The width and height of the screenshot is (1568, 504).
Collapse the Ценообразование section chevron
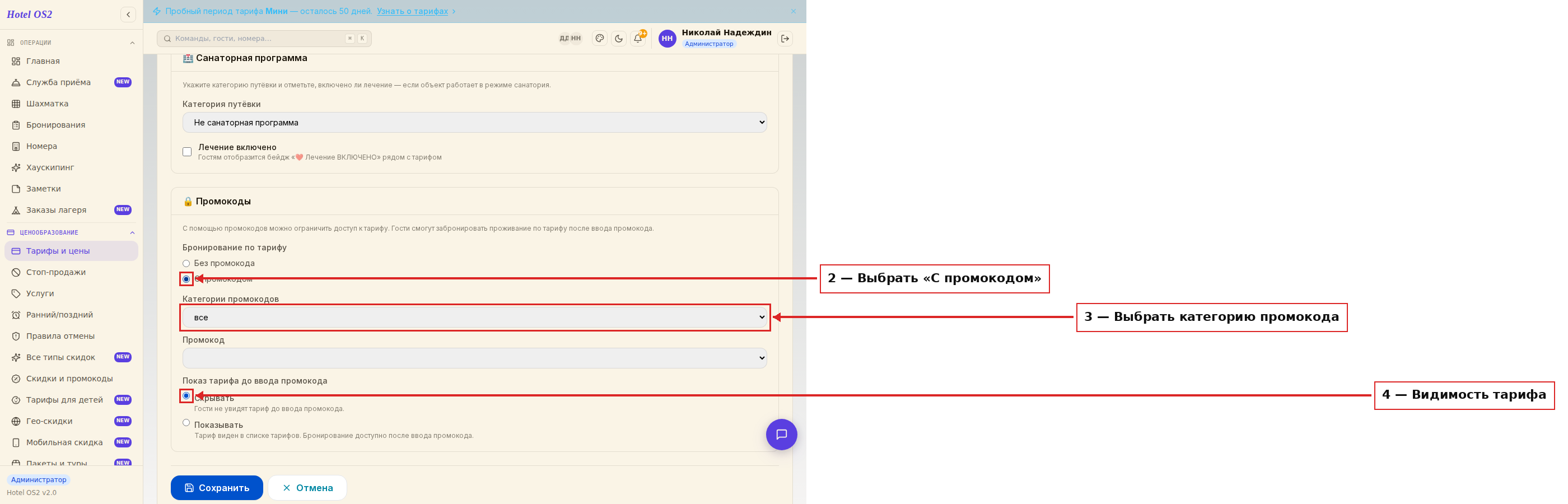tap(132, 232)
